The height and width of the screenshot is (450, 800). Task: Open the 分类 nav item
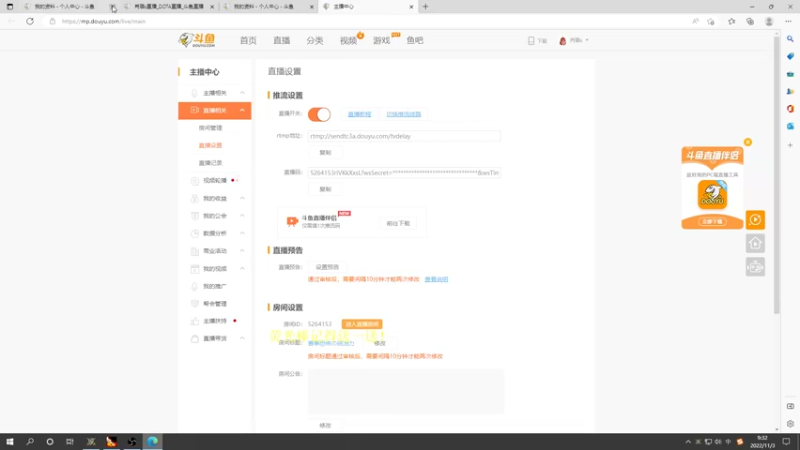pyautogui.click(x=314, y=40)
